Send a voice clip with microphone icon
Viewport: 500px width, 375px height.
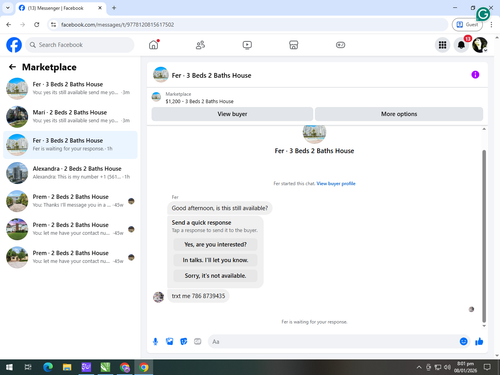[x=155, y=341]
